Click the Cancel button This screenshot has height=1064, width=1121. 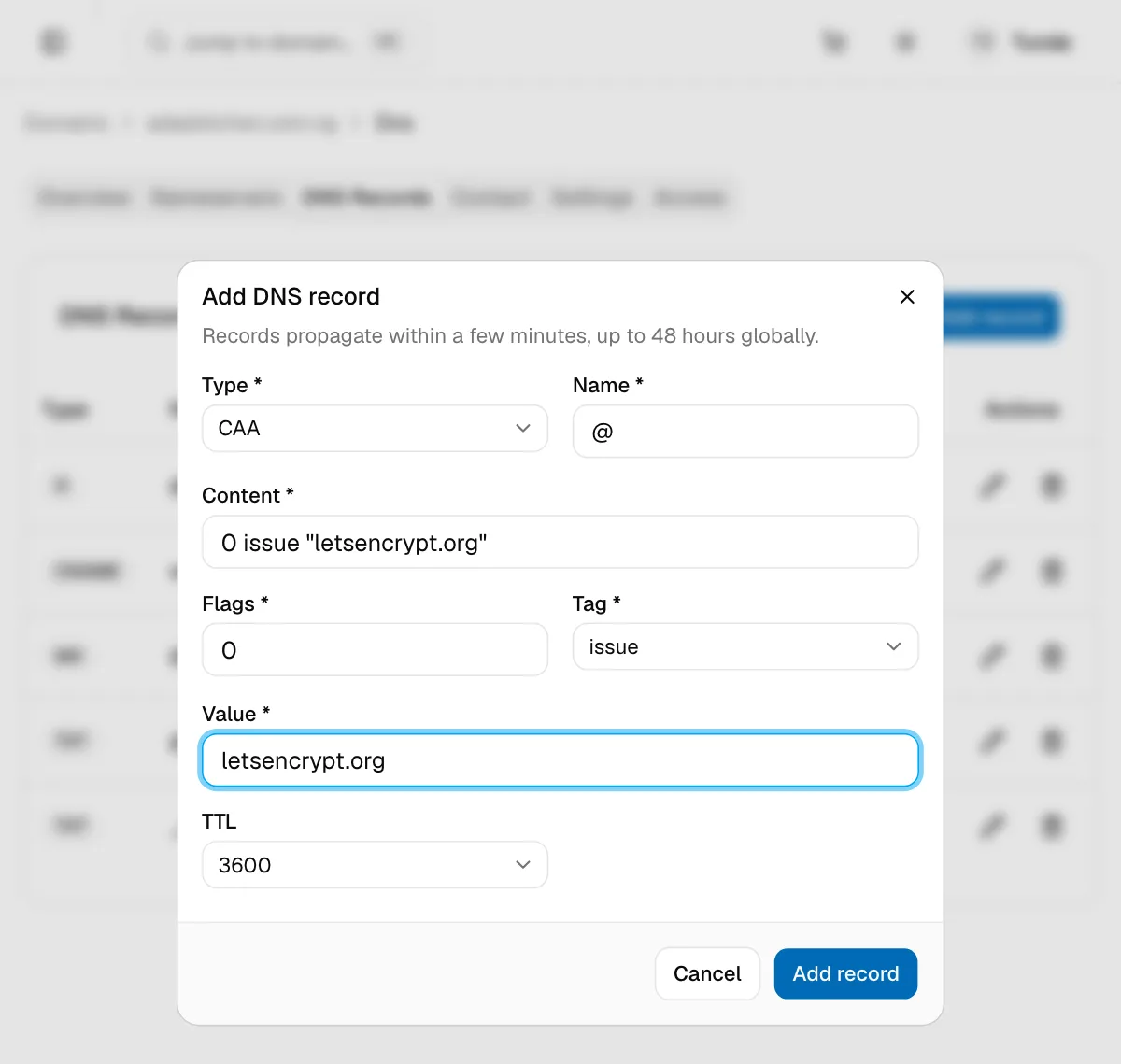tap(707, 973)
